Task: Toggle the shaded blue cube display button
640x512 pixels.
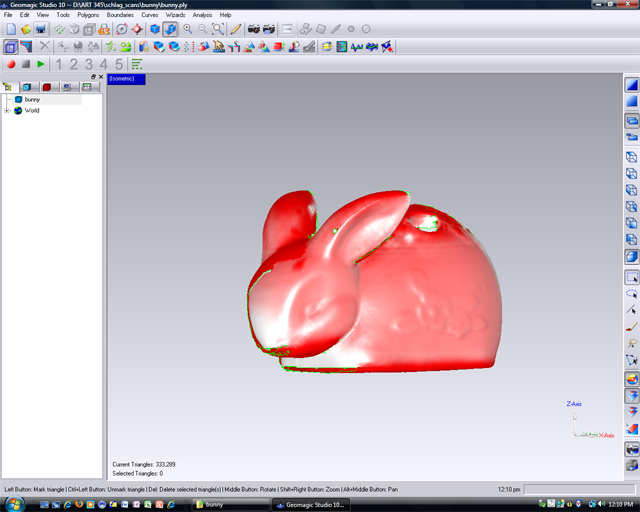Action: point(632,257)
